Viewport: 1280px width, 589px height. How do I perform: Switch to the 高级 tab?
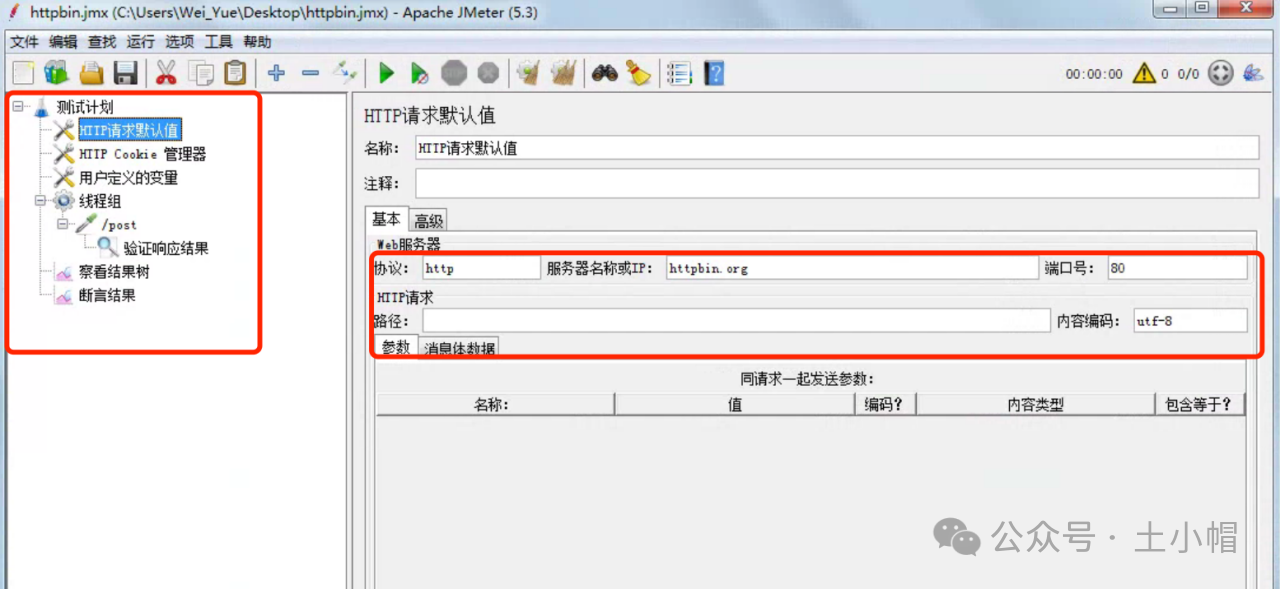click(x=428, y=221)
